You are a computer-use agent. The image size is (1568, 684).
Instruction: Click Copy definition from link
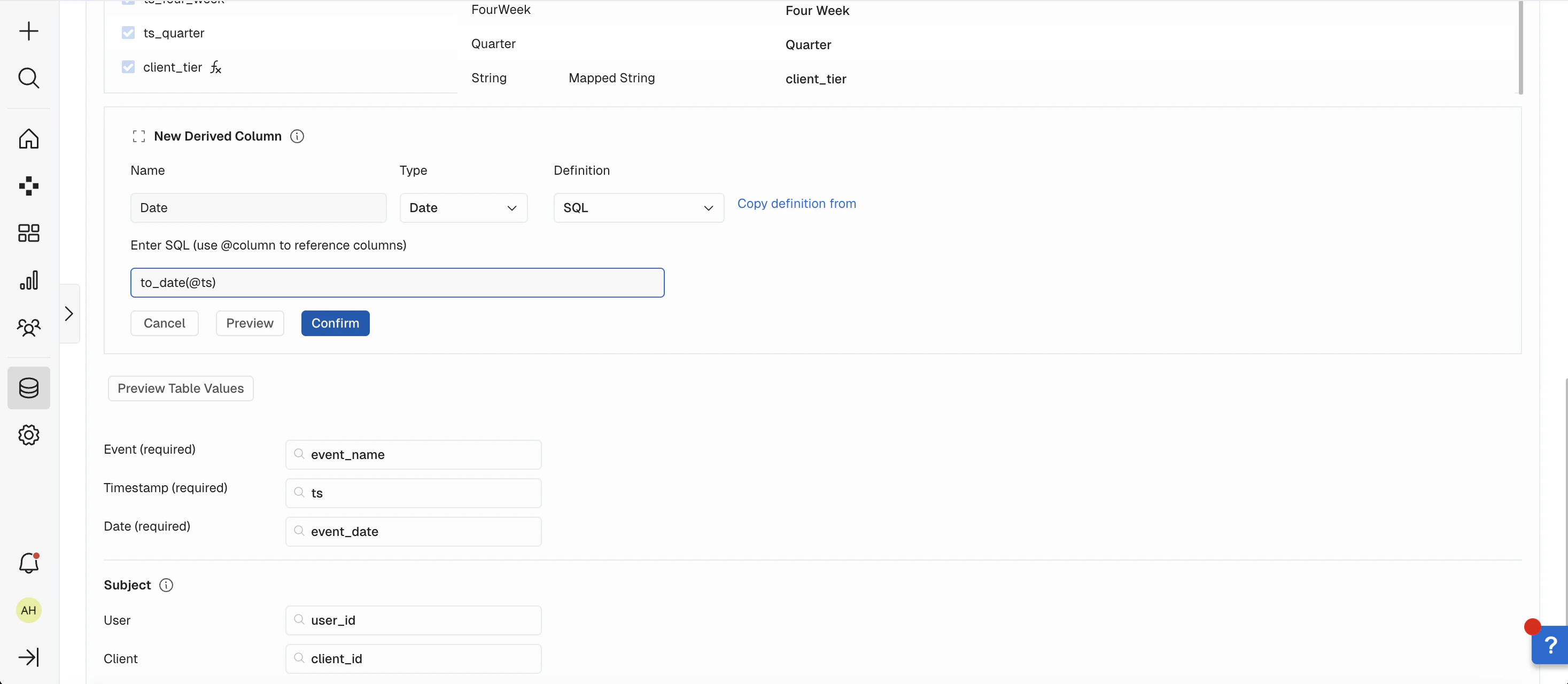pos(796,203)
